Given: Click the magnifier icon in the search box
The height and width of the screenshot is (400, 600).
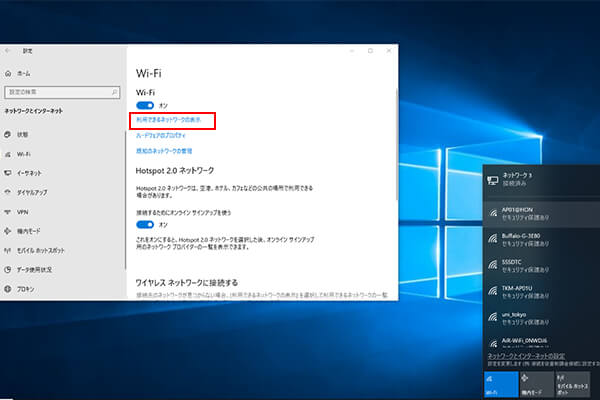Looking at the screenshot, I should coord(114,92).
